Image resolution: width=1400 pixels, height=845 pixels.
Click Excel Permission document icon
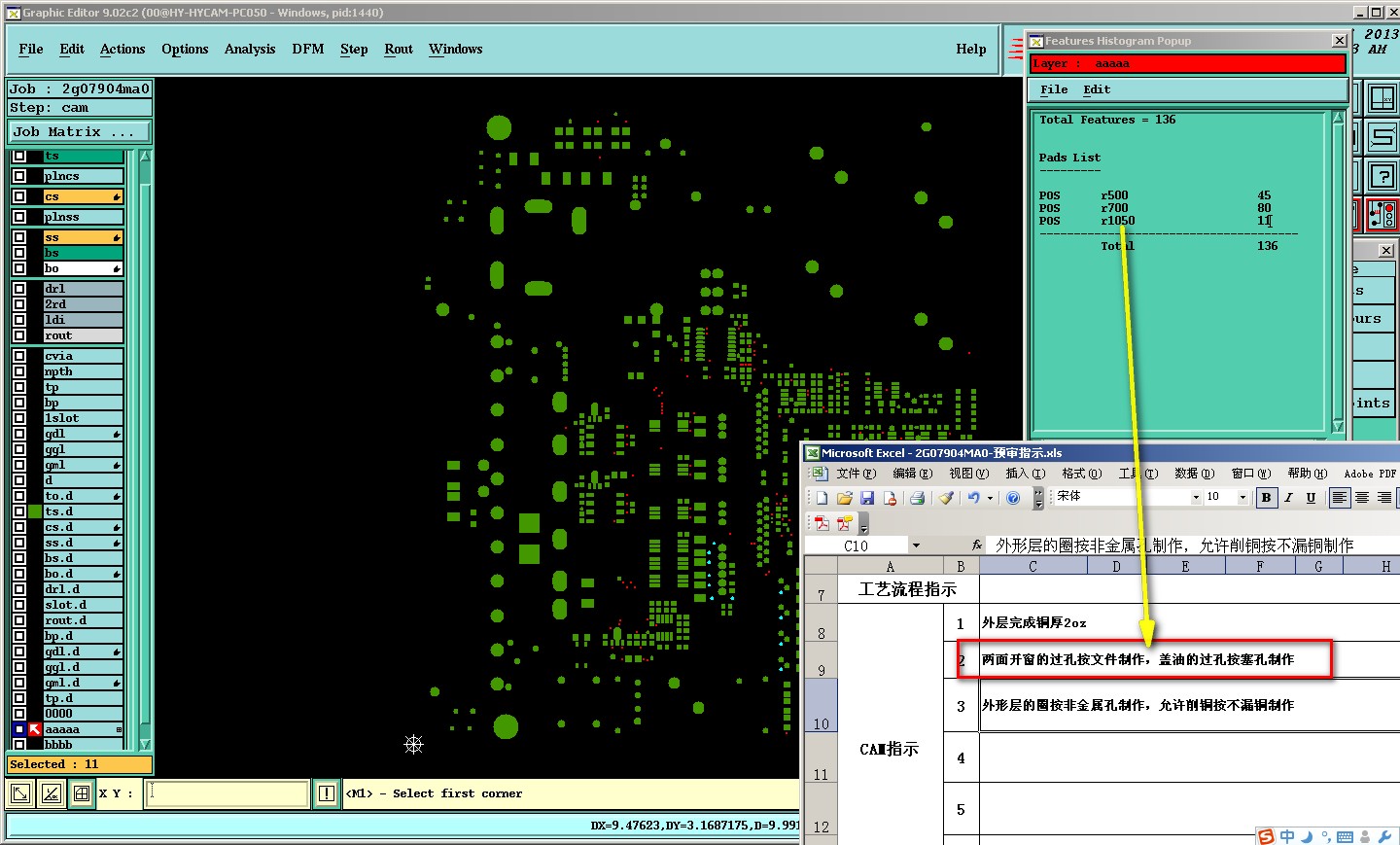(x=889, y=498)
